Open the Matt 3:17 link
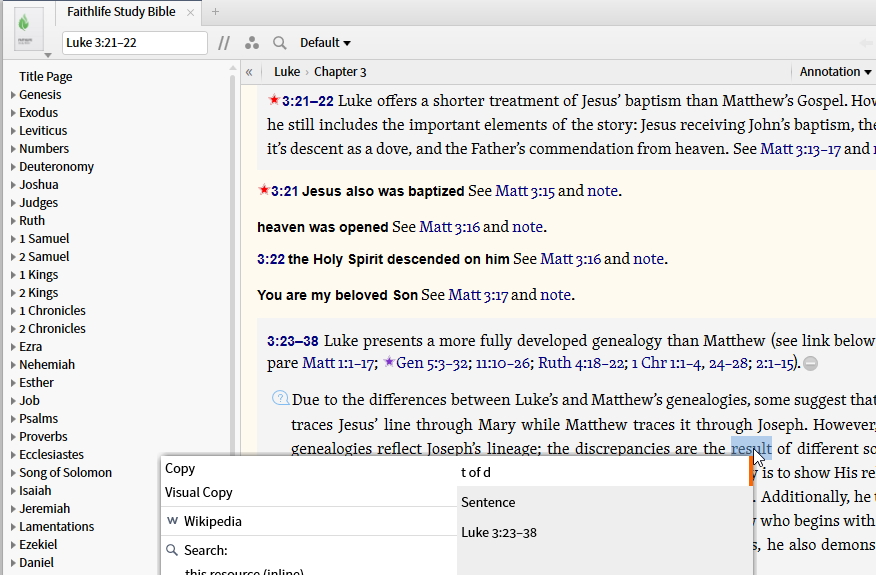 (478, 294)
